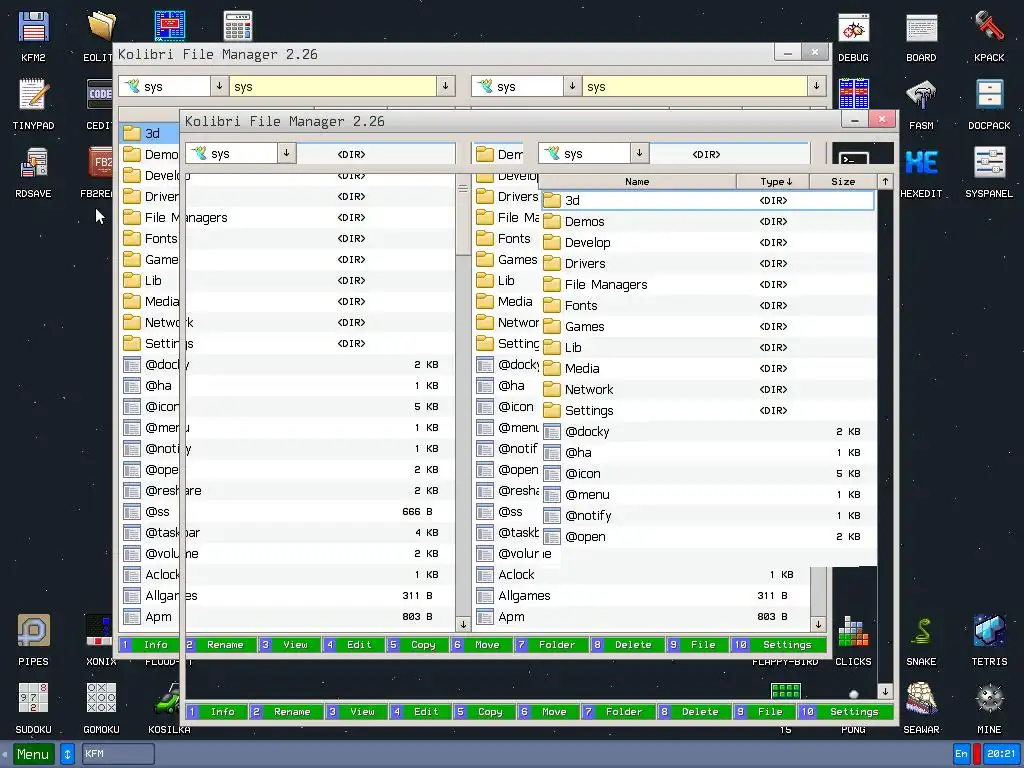Select Allgames in back window right panel
Viewport: 1024px width, 768px height.
643,596
